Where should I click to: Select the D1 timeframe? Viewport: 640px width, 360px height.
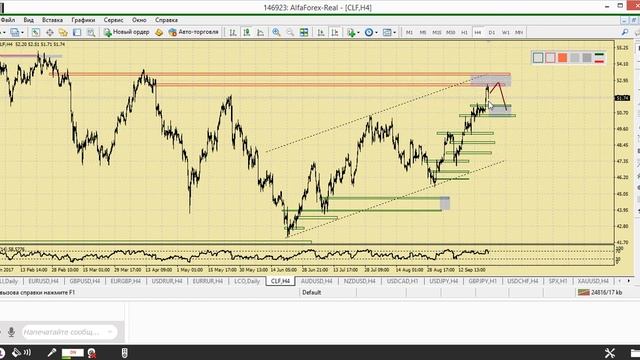[492, 32]
